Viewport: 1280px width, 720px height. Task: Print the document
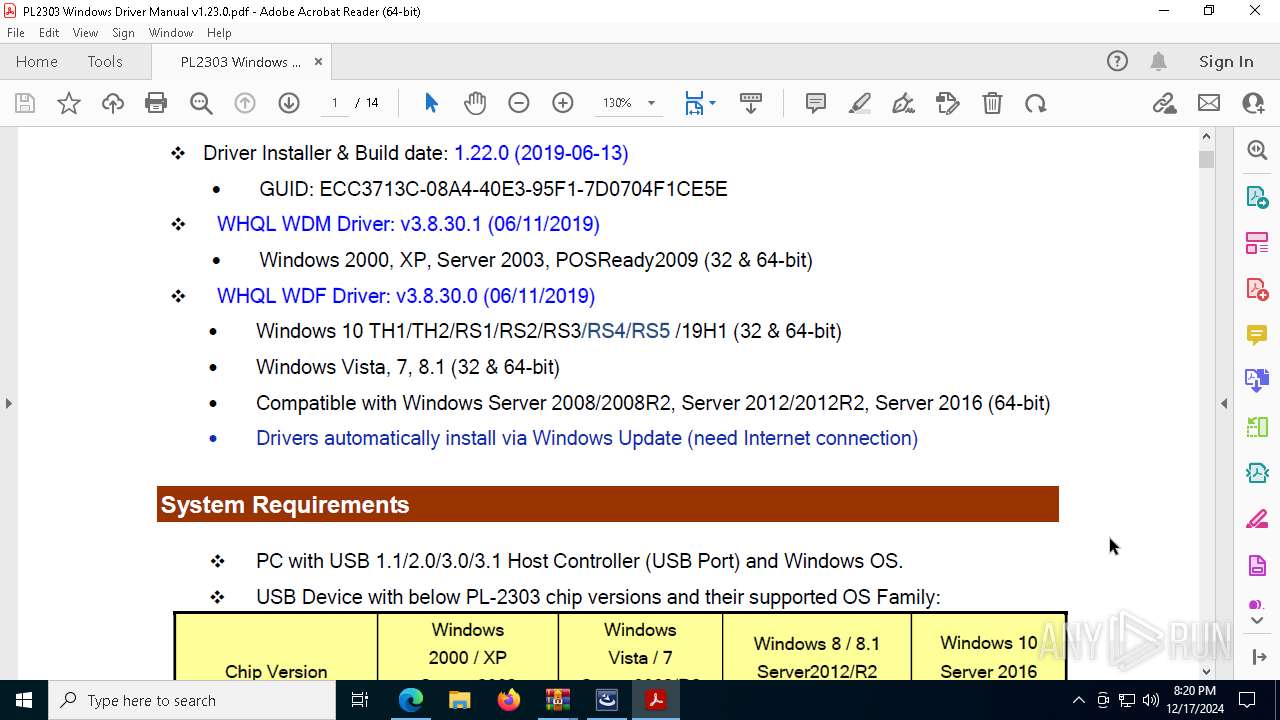tap(156, 103)
